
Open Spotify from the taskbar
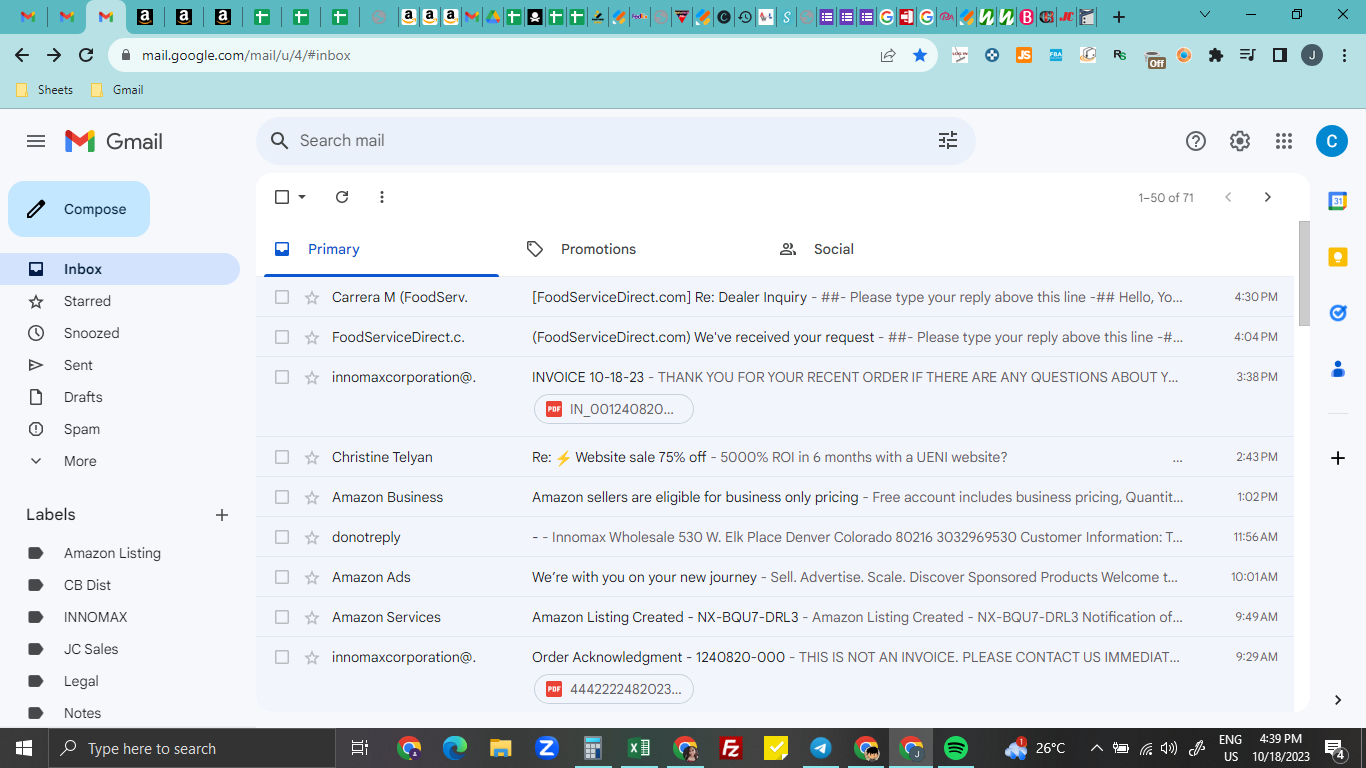[955, 748]
